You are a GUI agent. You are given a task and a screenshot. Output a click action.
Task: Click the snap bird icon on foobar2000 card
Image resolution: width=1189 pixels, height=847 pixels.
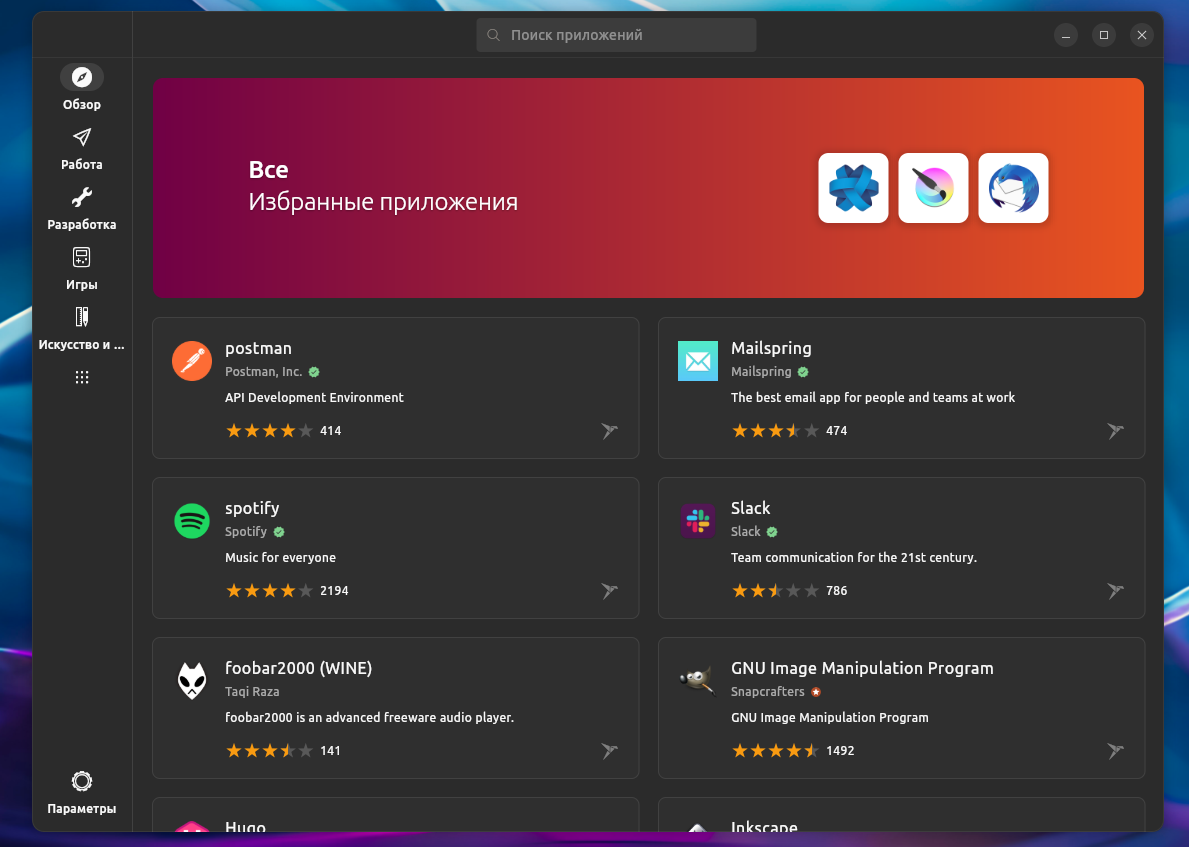[610, 751]
